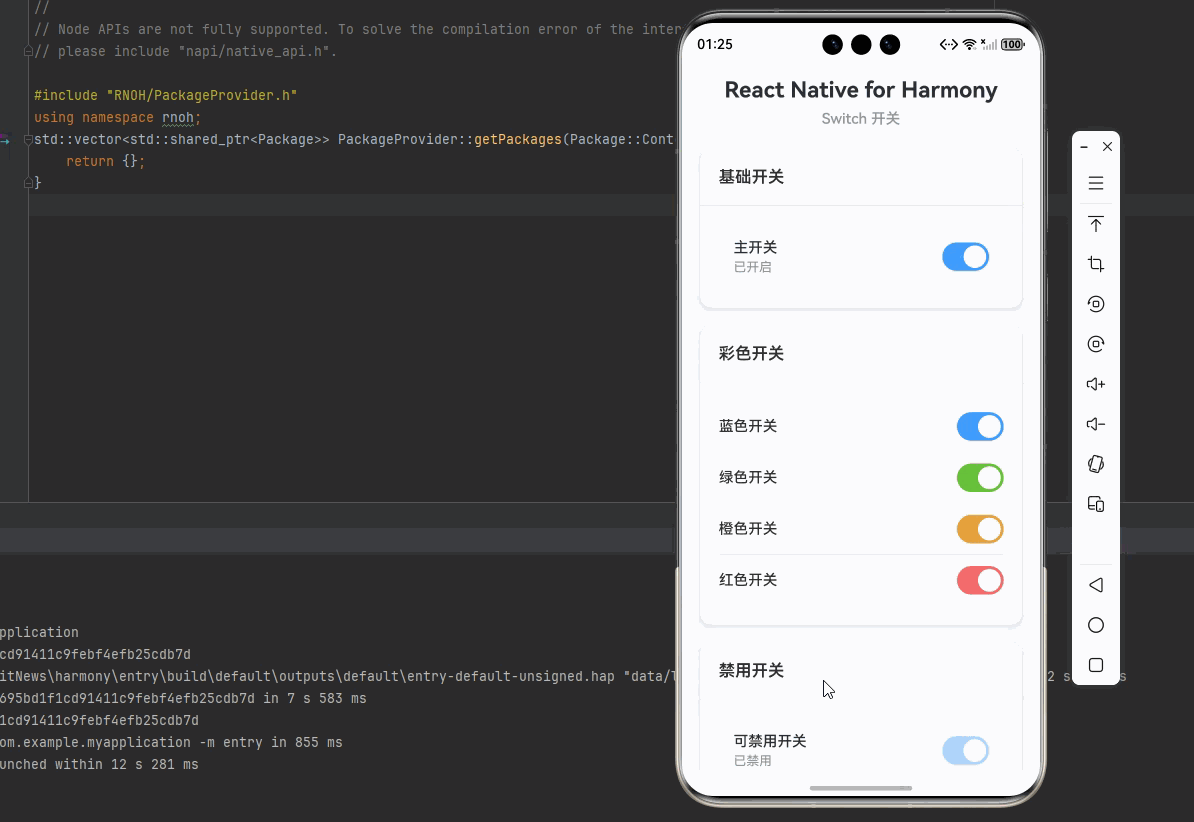Click the rnoh namespace identifier
This screenshot has width=1194, height=822.
pyautogui.click(x=177, y=117)
